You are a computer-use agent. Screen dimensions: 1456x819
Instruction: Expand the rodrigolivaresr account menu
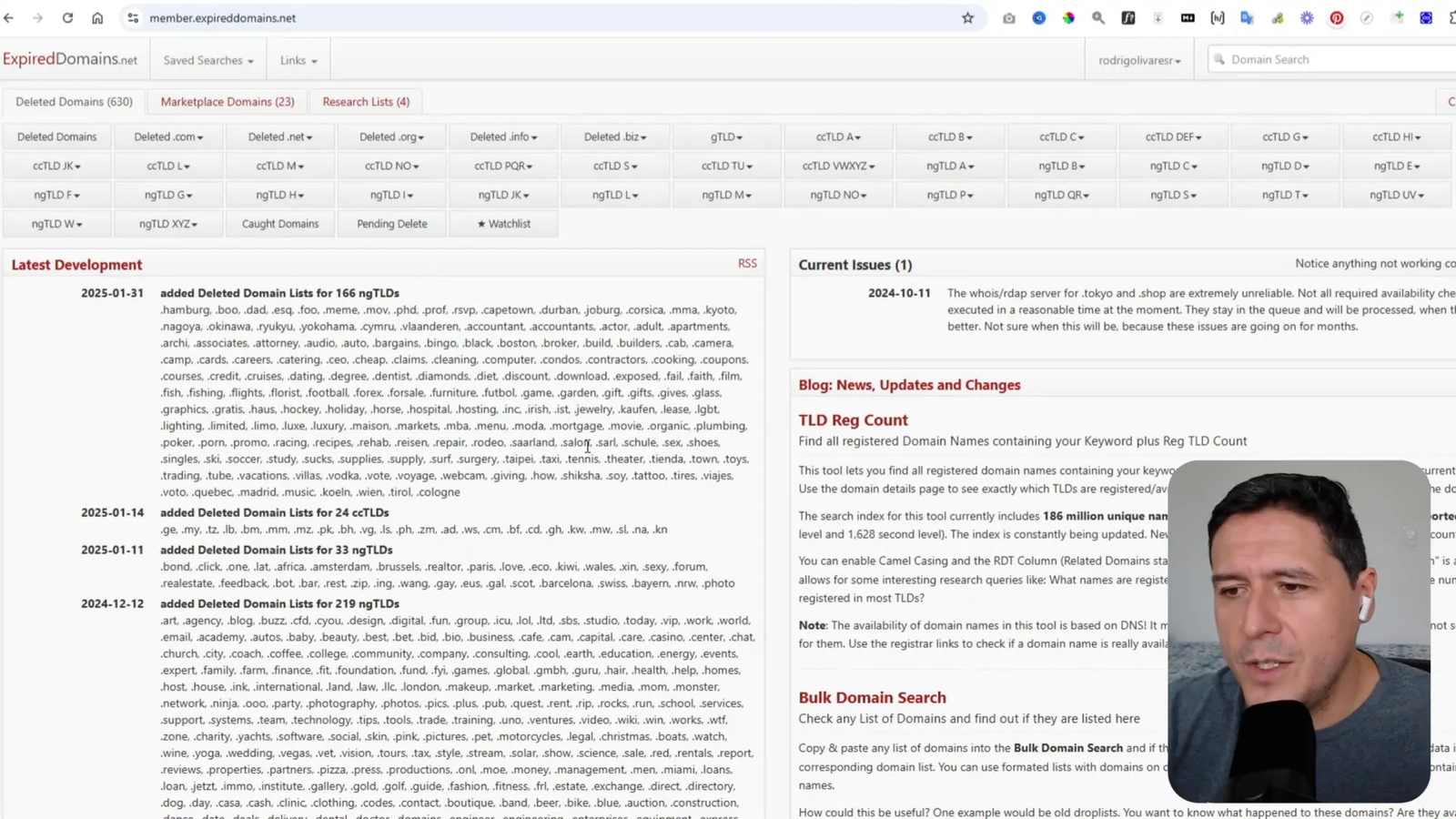(1138, 60)
